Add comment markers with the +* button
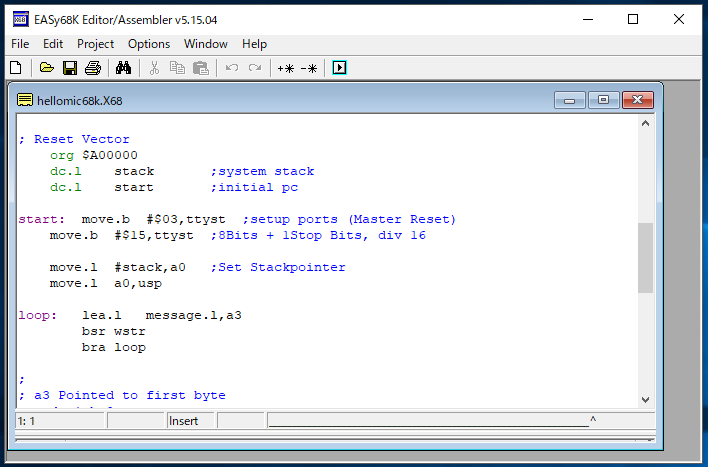This screenshot has width=708, height=467. (x=286, y=68)
